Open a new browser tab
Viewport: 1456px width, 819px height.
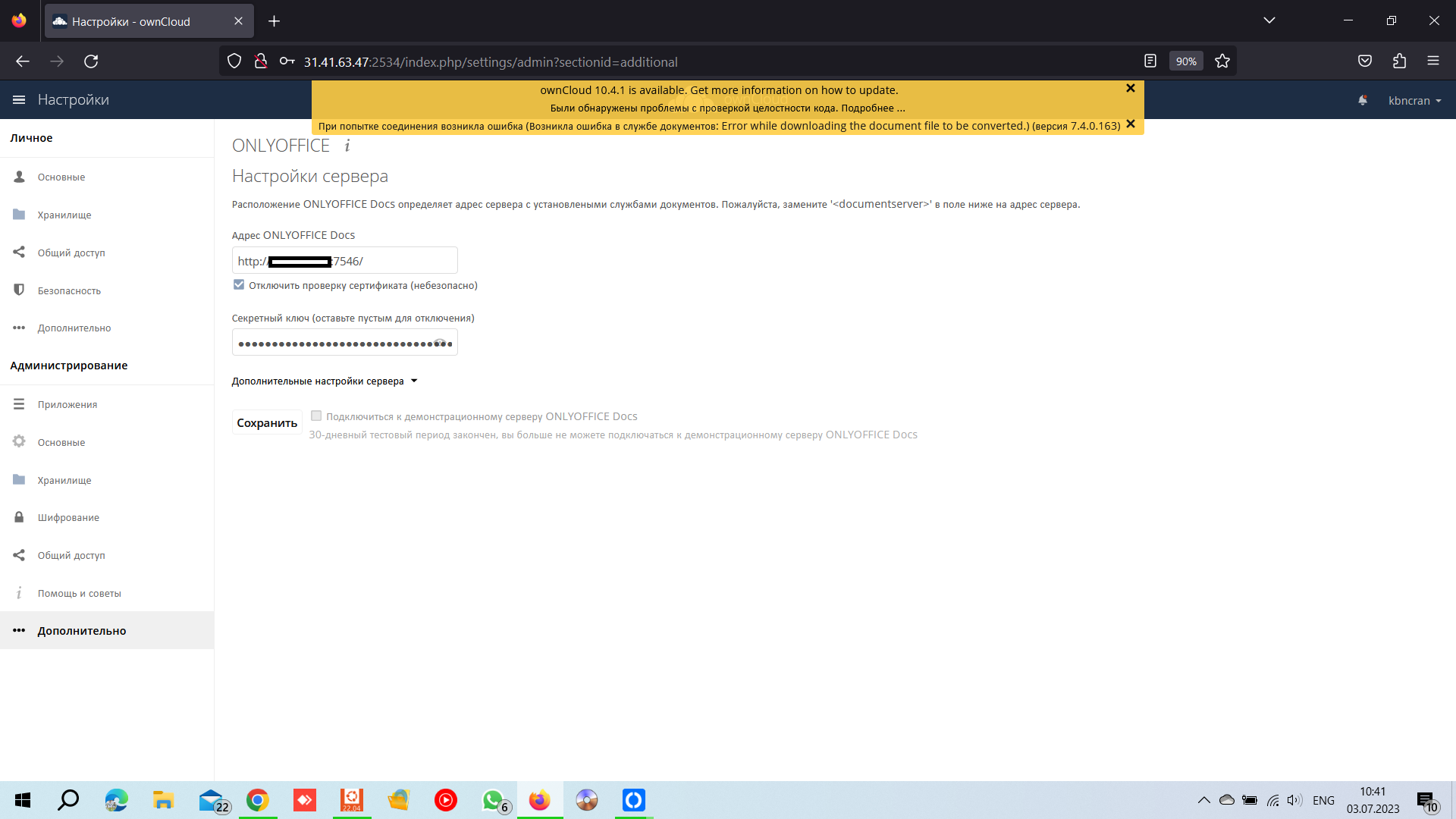click(275, 21)
